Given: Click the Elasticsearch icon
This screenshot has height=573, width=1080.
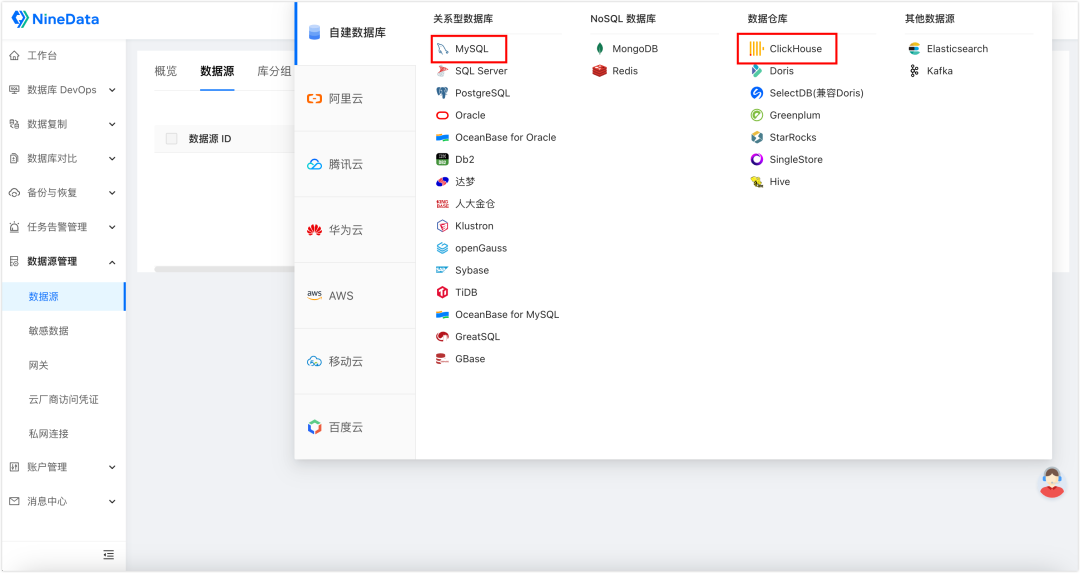Looking at the screenshot, I should [914, 49].
